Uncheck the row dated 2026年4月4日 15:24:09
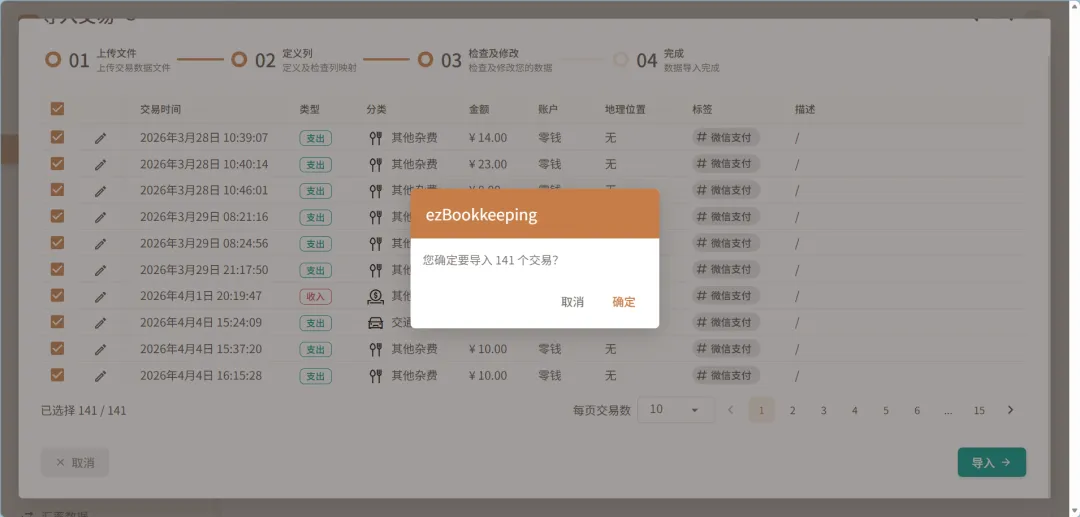This screenshot has width=1080, height=517. pos(57,322)
